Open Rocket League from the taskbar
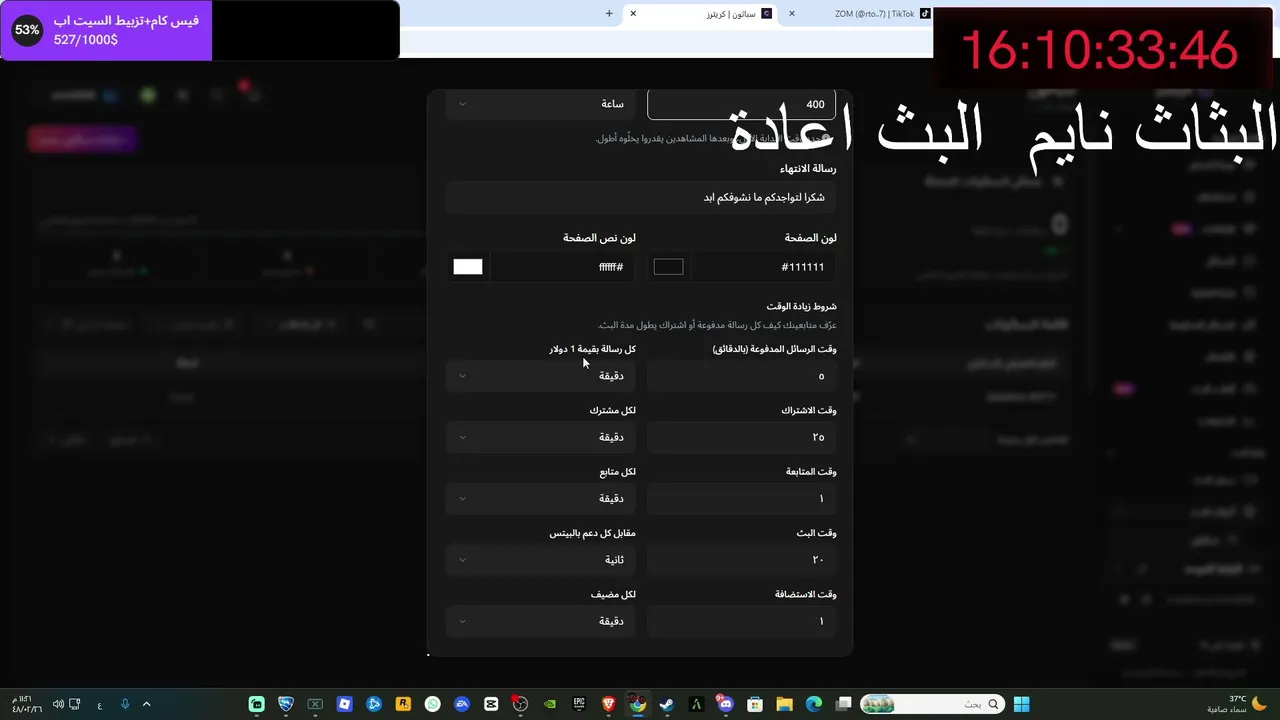The width and height of the screenshot is (1280, 720). click(286, 704)
